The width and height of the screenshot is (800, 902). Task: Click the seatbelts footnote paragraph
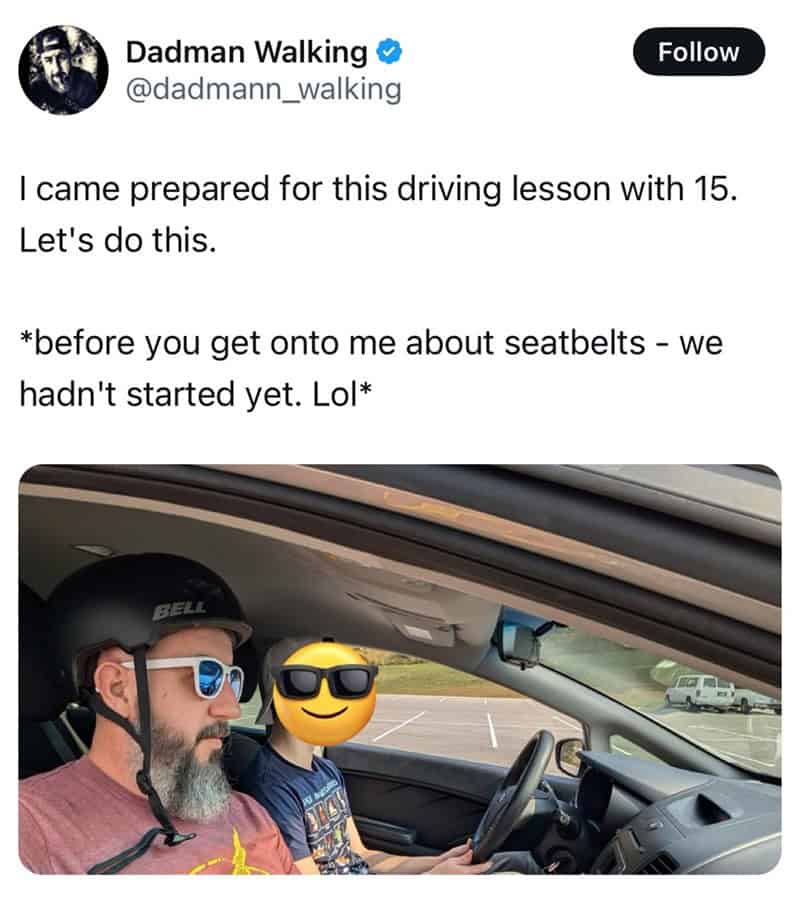tap(371, 368)
